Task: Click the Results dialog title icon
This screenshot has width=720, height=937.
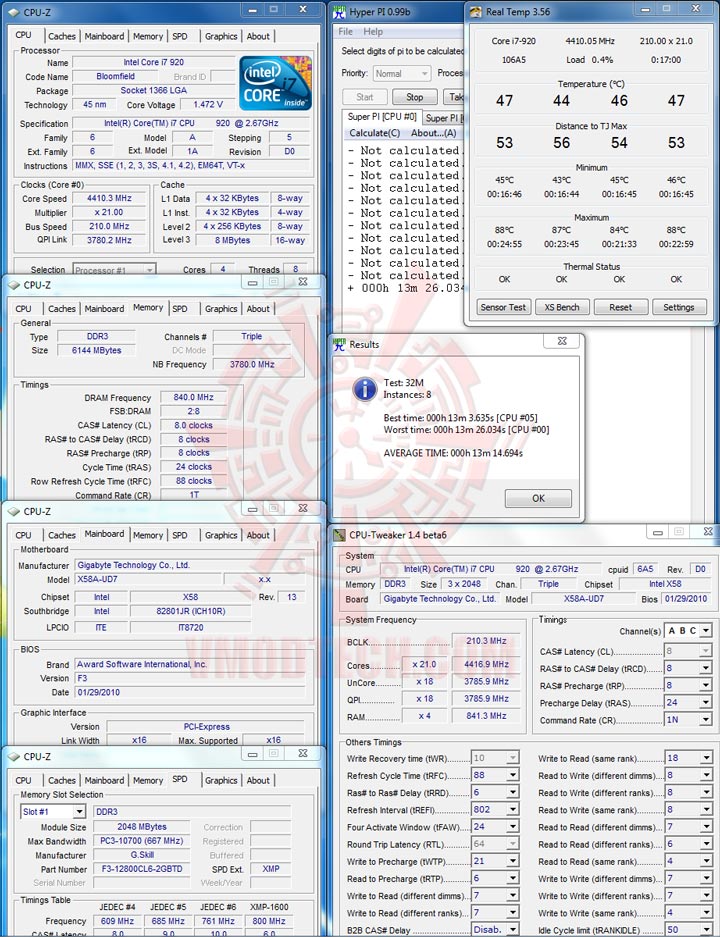Action: pyautogui.click(x=339, y=344)
